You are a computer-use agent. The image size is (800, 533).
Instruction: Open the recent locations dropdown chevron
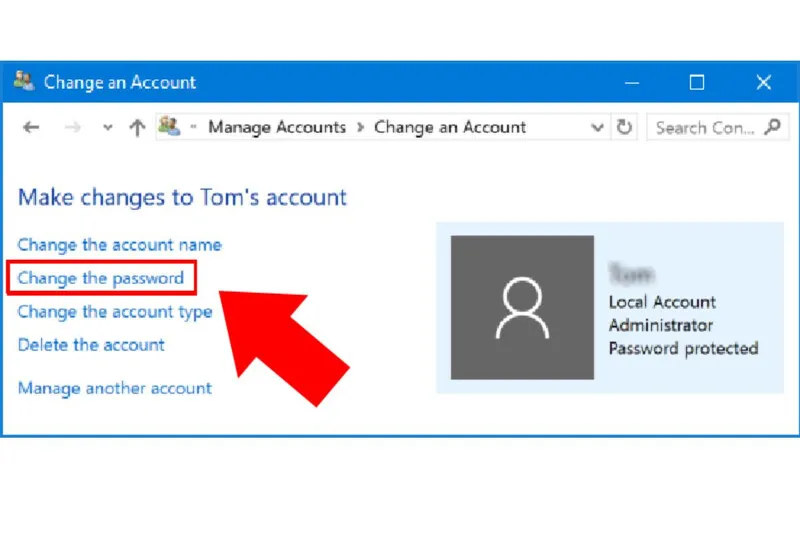pyautogui.click(x=107, y=128)
